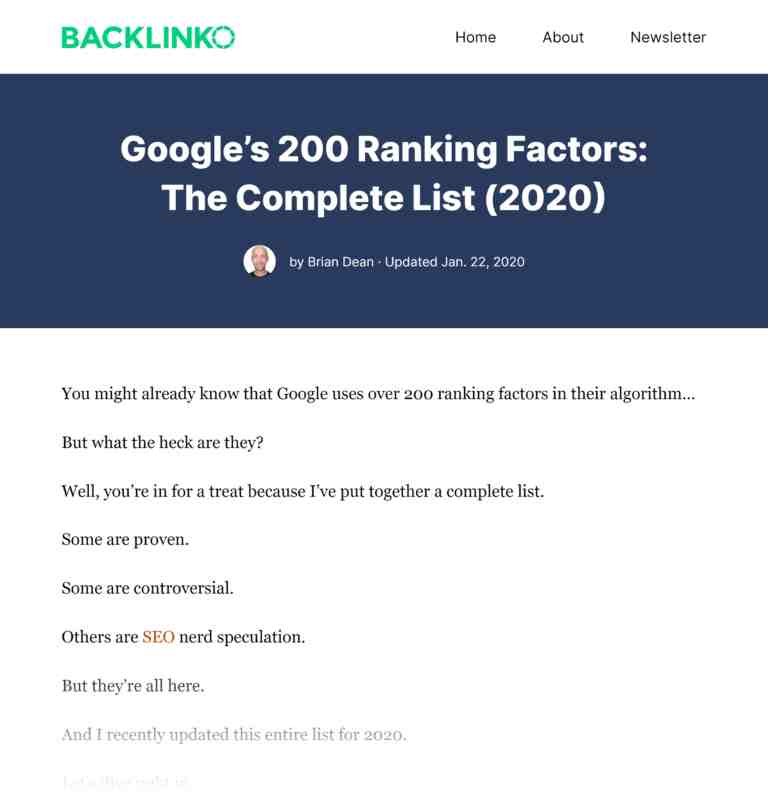Click the 'nerd speculation.' text
This screenshot has height=812, width=768.
pyautogui.click(x=242, y=637)
